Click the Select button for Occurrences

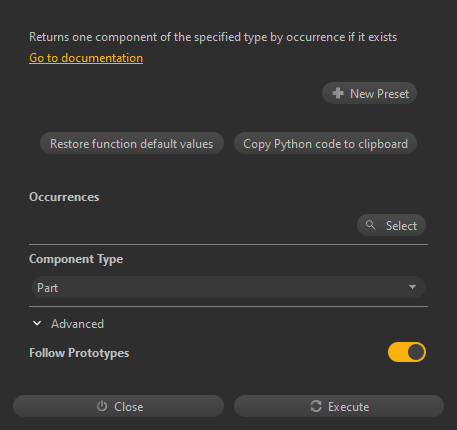[391, 225]
